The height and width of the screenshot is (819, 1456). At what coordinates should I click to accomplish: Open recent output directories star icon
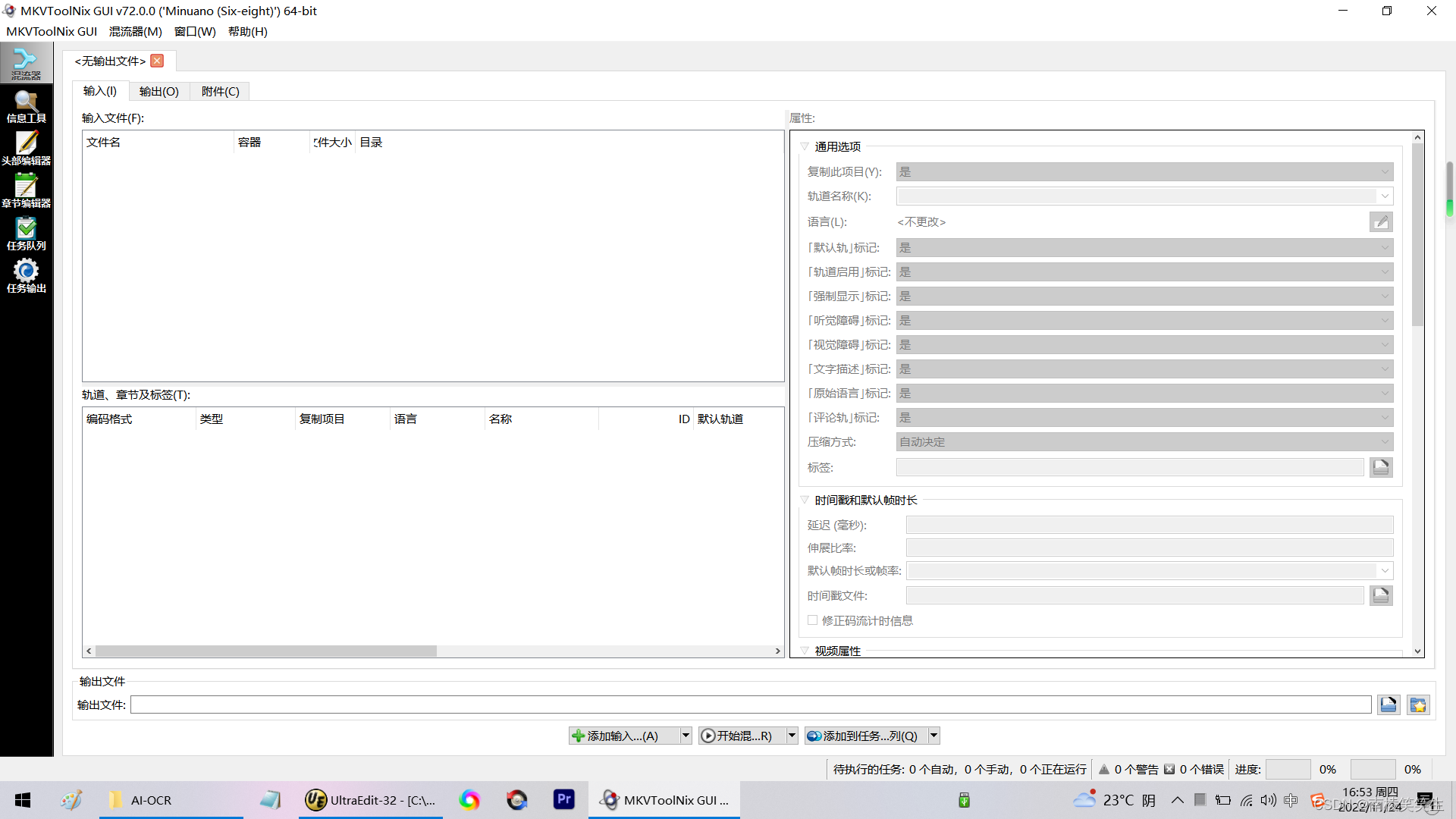pyautogui.click(x=1418, y=704)
